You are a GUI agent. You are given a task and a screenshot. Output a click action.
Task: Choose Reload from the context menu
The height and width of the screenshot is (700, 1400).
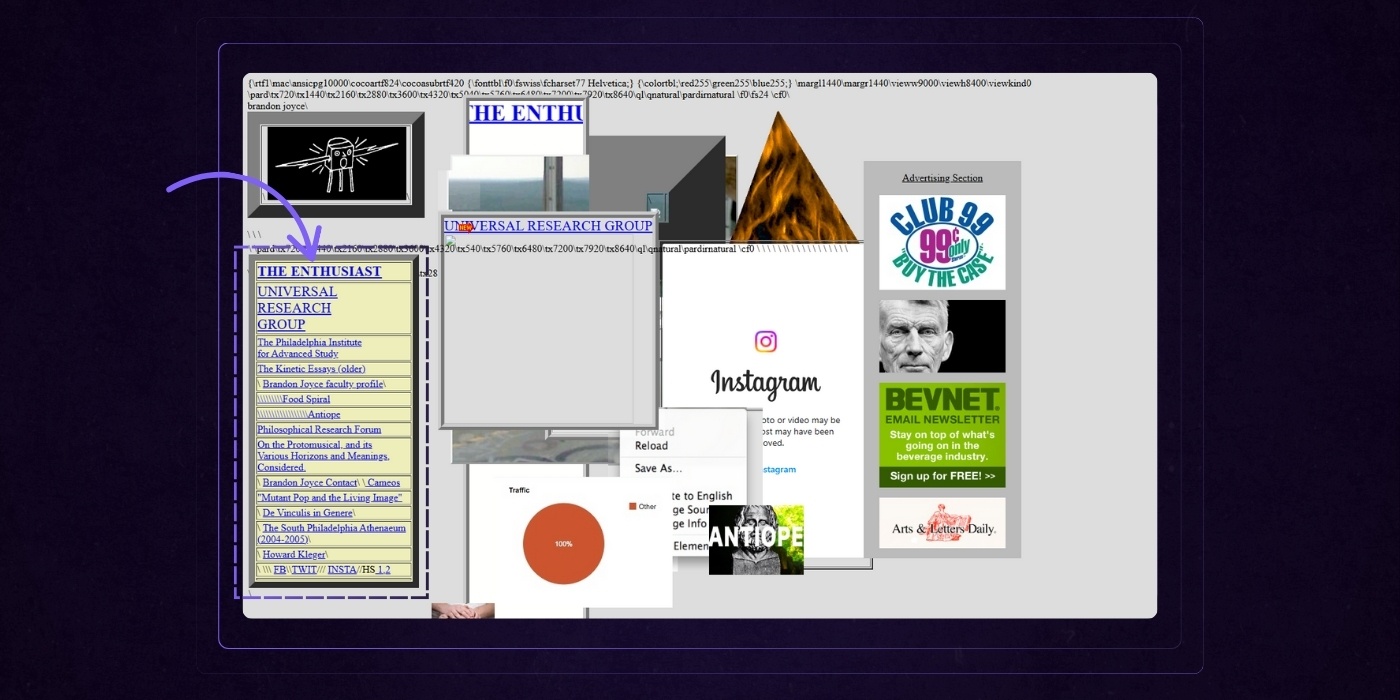coord(651,446)
